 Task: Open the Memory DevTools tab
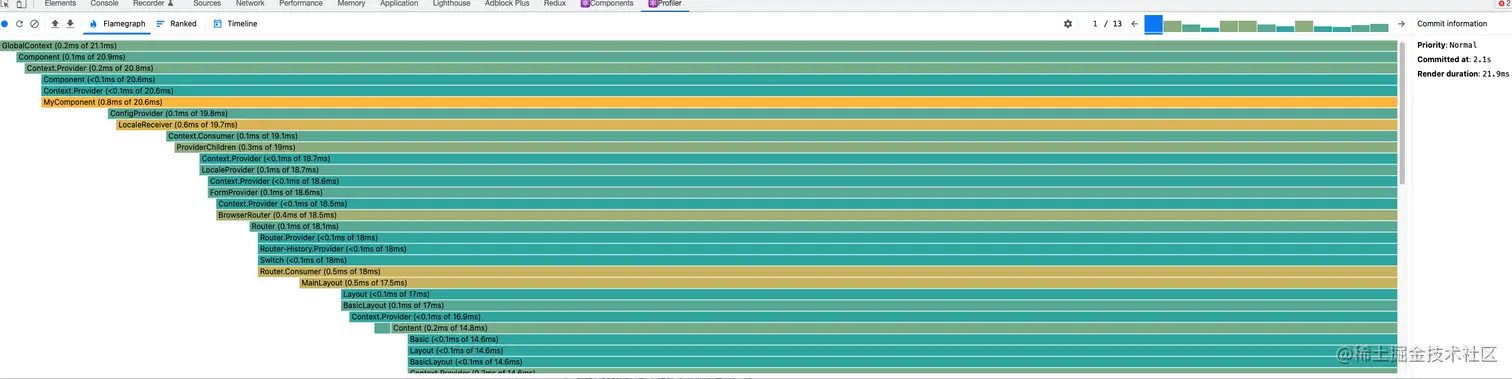[351, 4]
